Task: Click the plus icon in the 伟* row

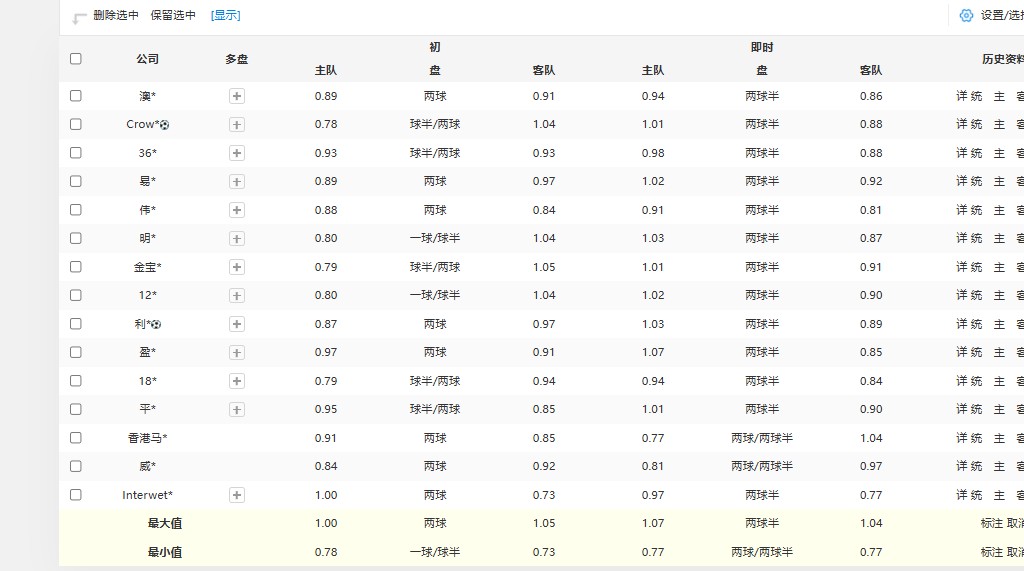Action: point(237,210)
